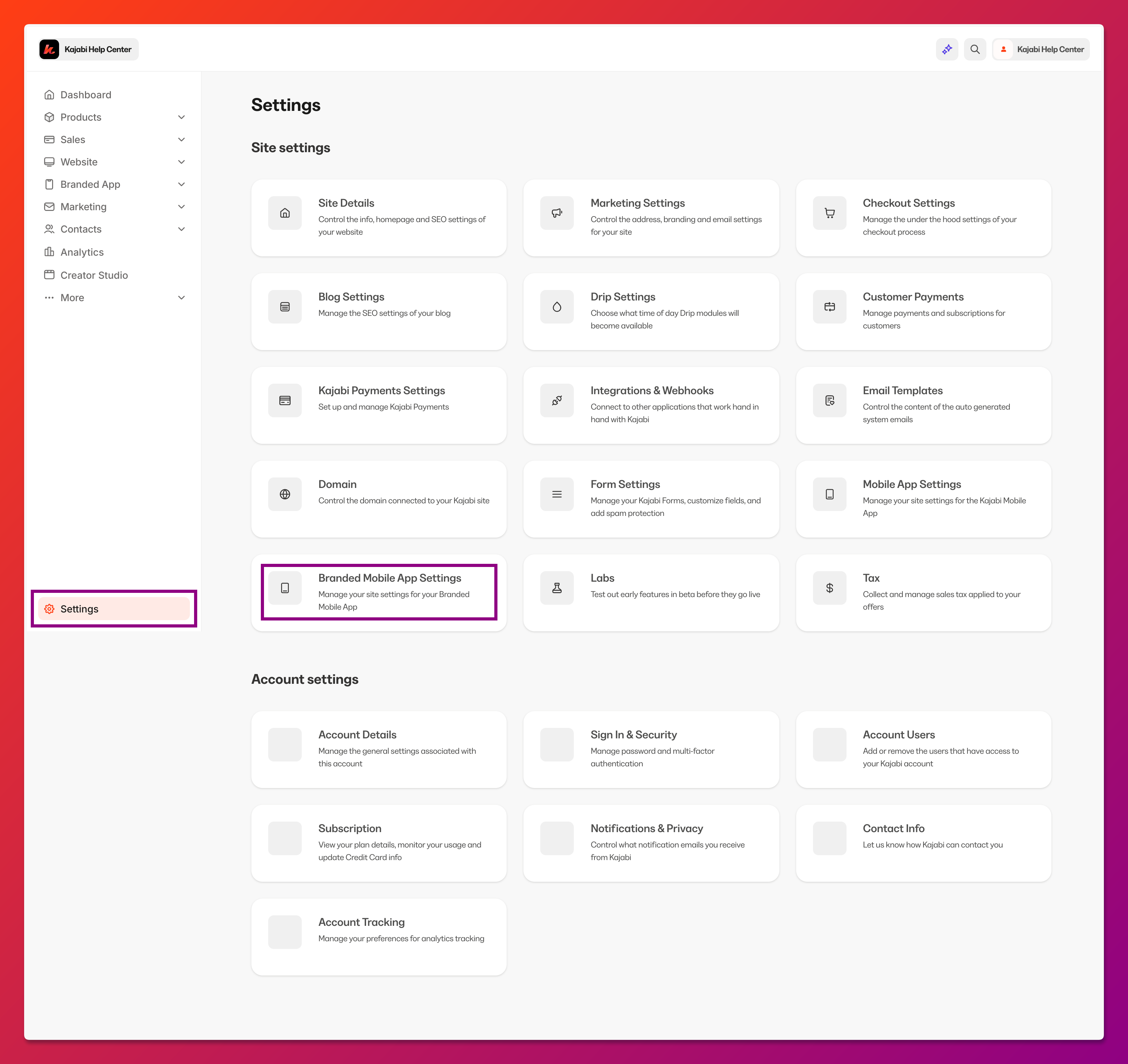Viewport: 1128px width, 1064px height.
Task: Click the Sales card icon in sidebar
Action: (x=49, y=140)
